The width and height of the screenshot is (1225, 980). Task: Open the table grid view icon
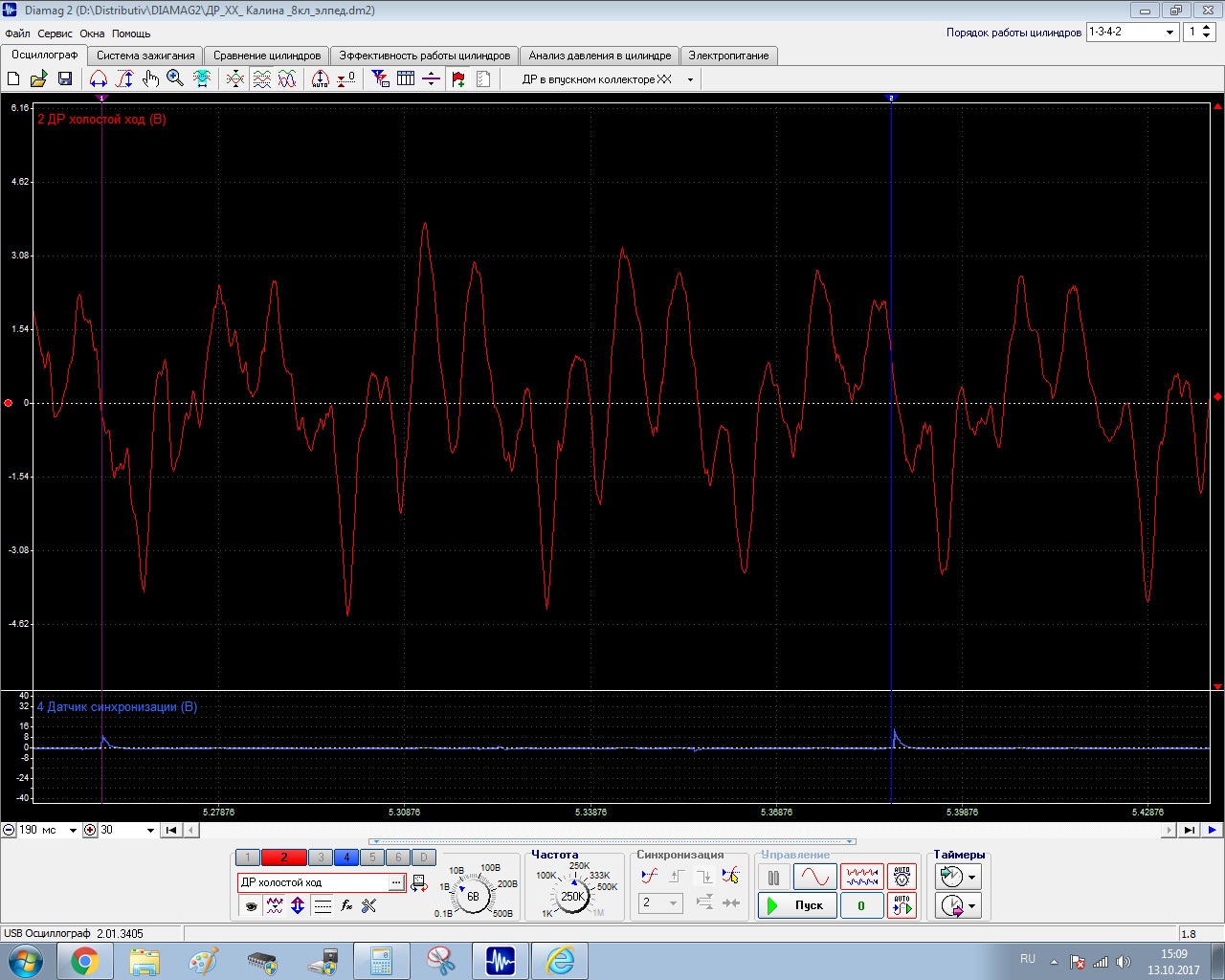coord(406,78)
